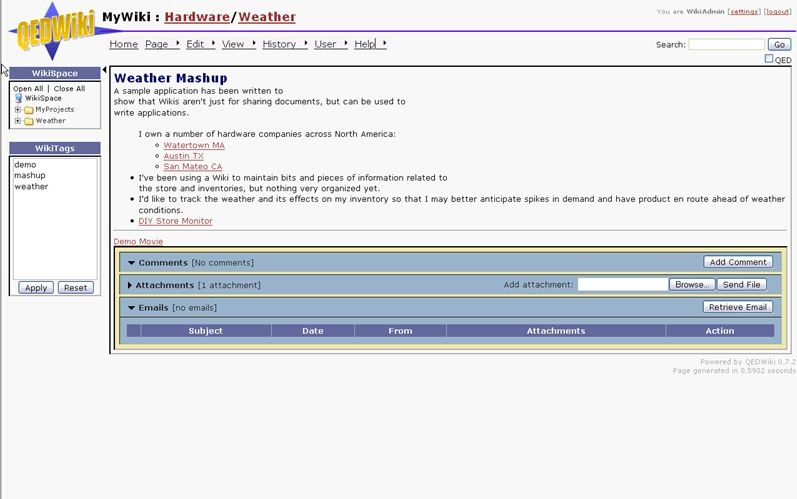Select the weather tag
The image size is (797, 499).
tap(31, 186)
